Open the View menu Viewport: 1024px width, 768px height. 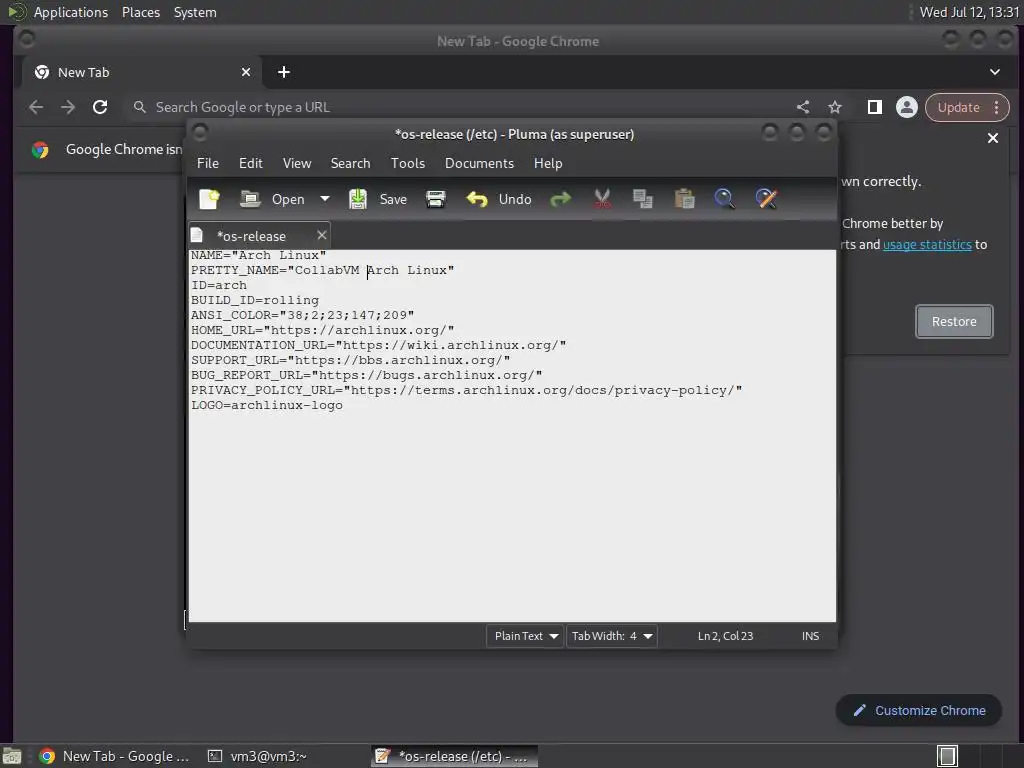tap(296, 163)
